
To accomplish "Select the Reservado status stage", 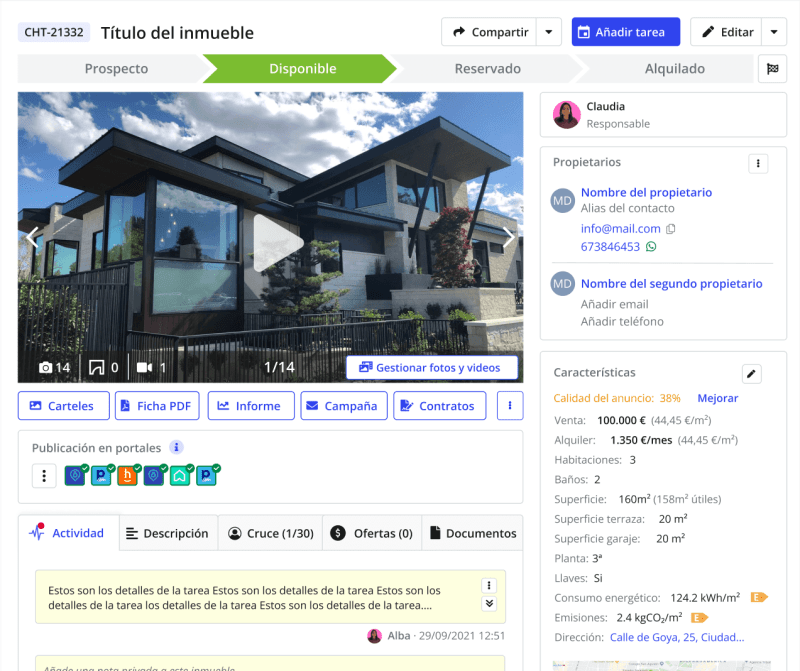I will coord(487,69).
